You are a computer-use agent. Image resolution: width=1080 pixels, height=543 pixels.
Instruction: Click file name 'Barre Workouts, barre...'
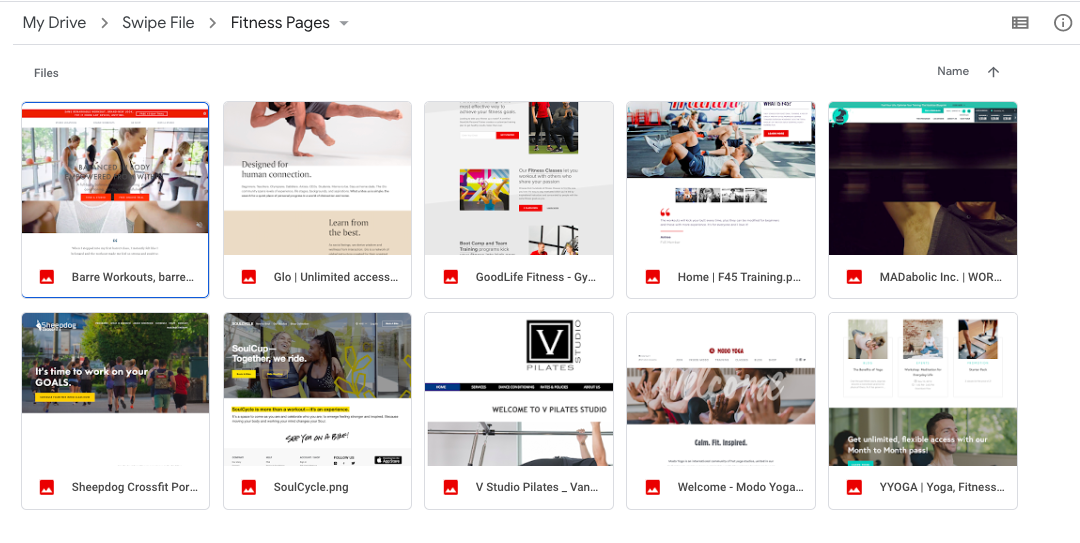pyautogui.click(x=133, y=277)
